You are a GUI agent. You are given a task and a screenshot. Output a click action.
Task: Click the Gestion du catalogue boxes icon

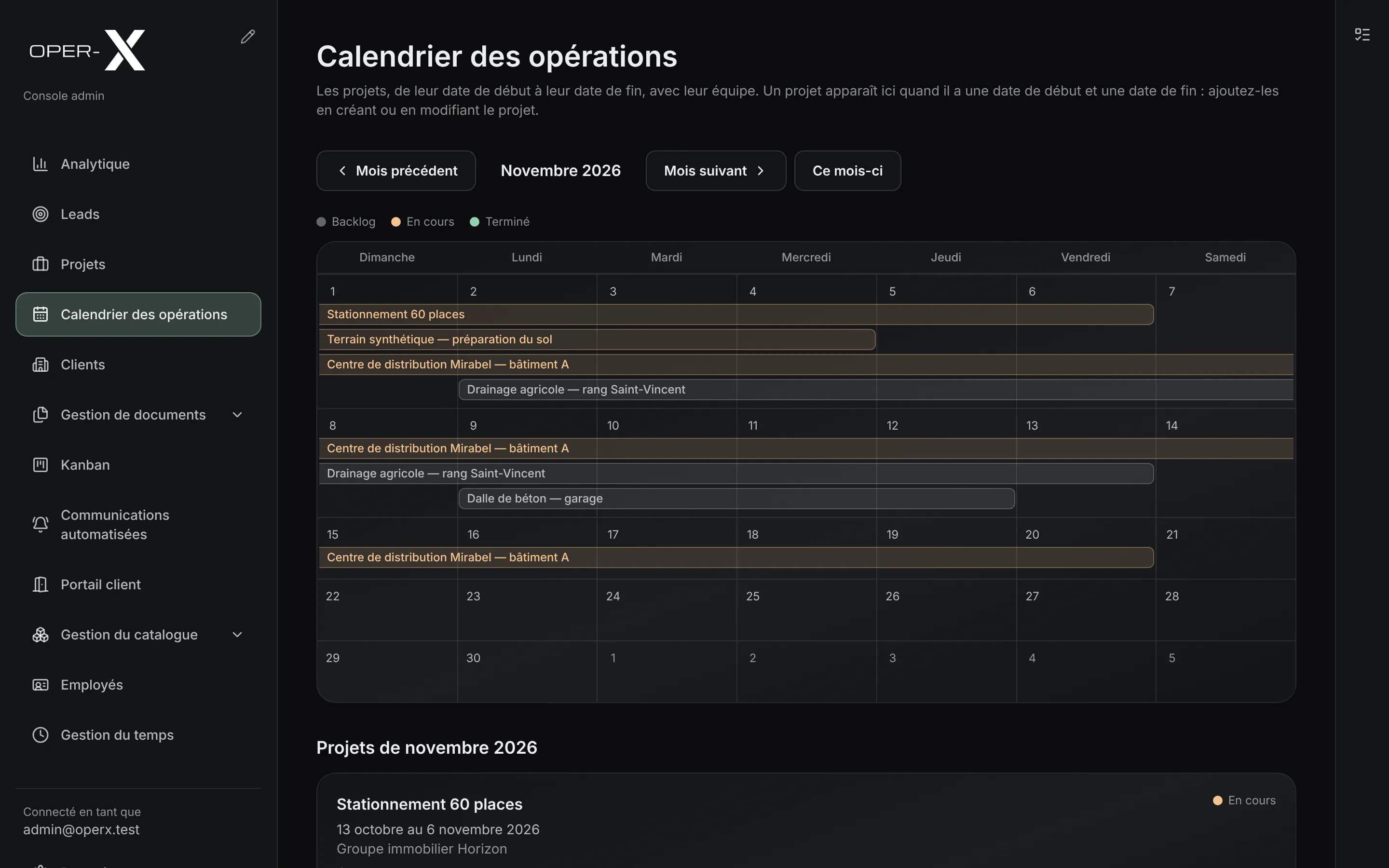click(x=40, y=635)
